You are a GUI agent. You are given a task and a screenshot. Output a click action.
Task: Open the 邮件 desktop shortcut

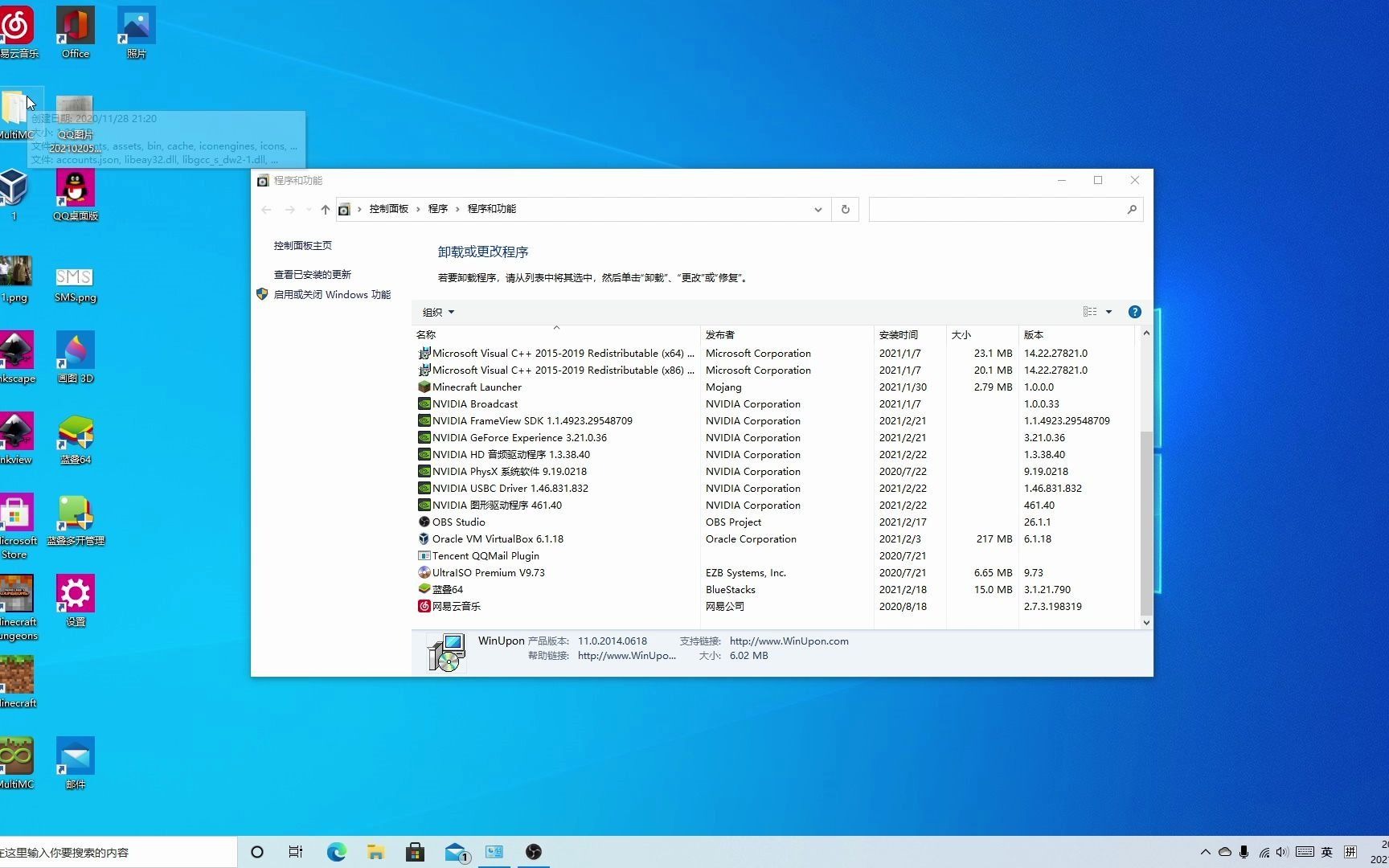pyautogui.click(x=75, y=764)
